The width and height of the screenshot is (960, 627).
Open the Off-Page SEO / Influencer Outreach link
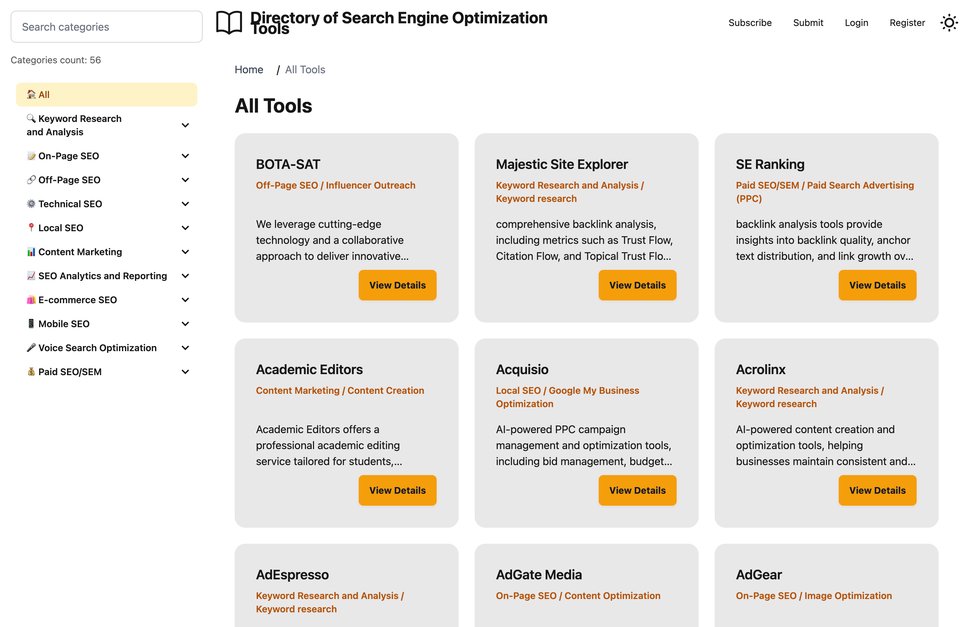click(x=336, y=185)
